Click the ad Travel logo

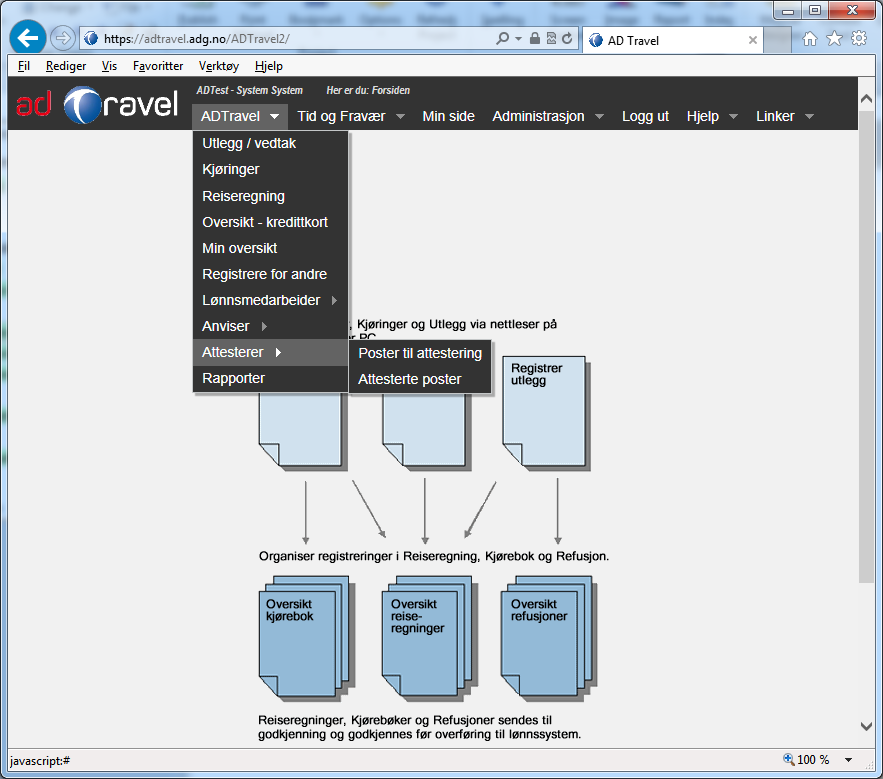click(x=97, y=106)
